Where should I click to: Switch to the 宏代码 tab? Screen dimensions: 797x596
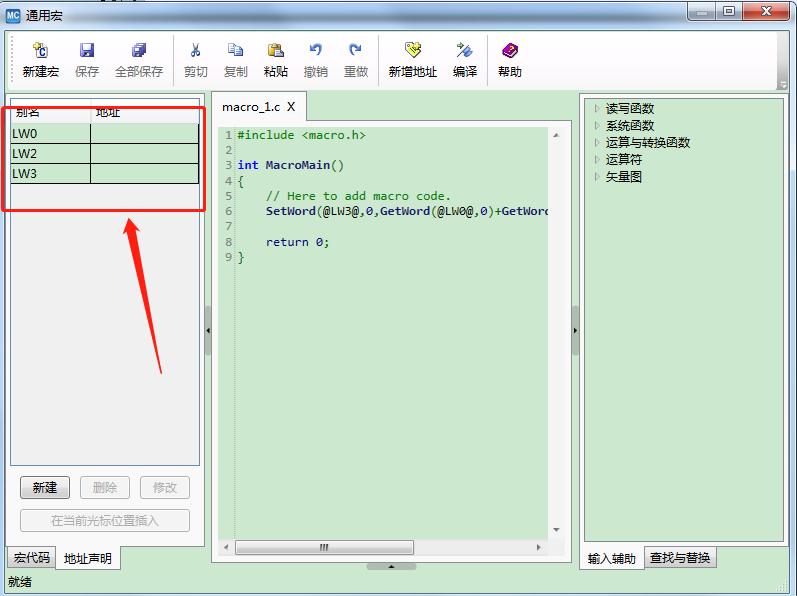[30, 558]
